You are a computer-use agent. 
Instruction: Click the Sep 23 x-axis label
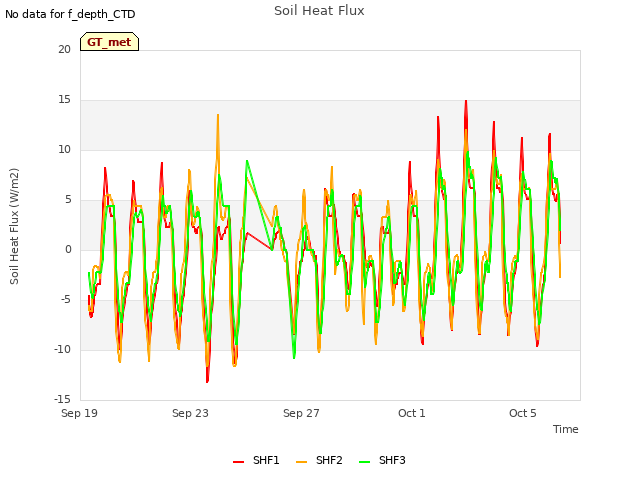(190, 413)
